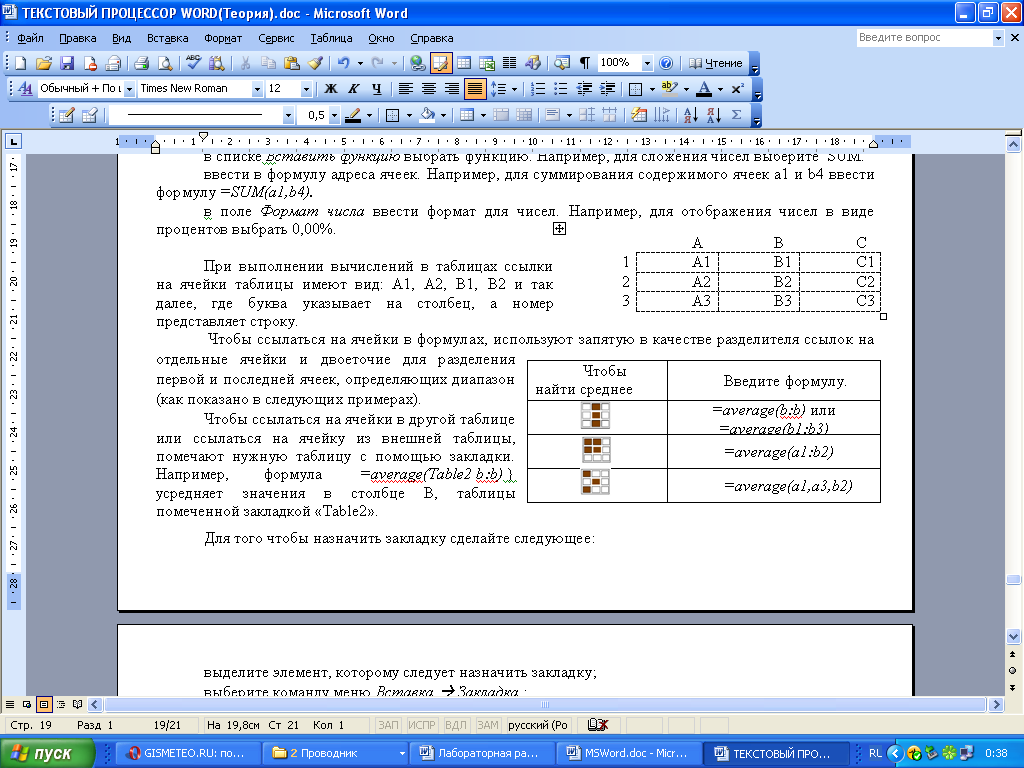Sort table ascending
The width and height of the screenshot is (1024, 768).
690,115
